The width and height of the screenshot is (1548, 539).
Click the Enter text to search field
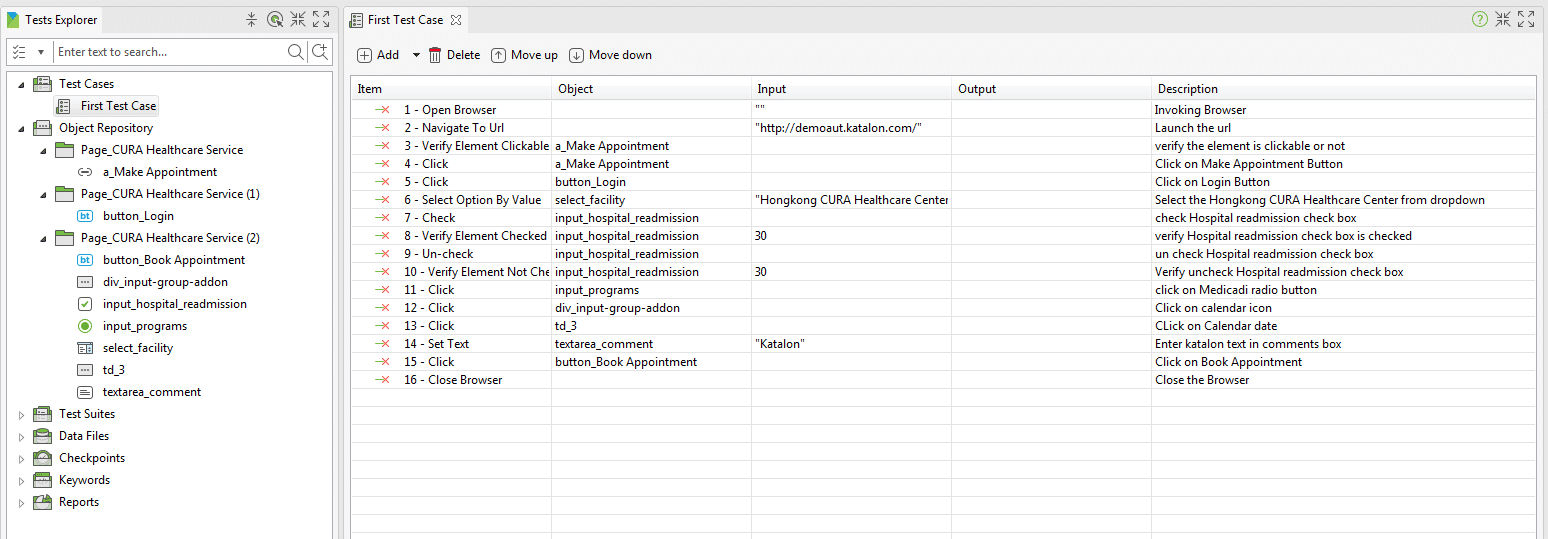168,52
